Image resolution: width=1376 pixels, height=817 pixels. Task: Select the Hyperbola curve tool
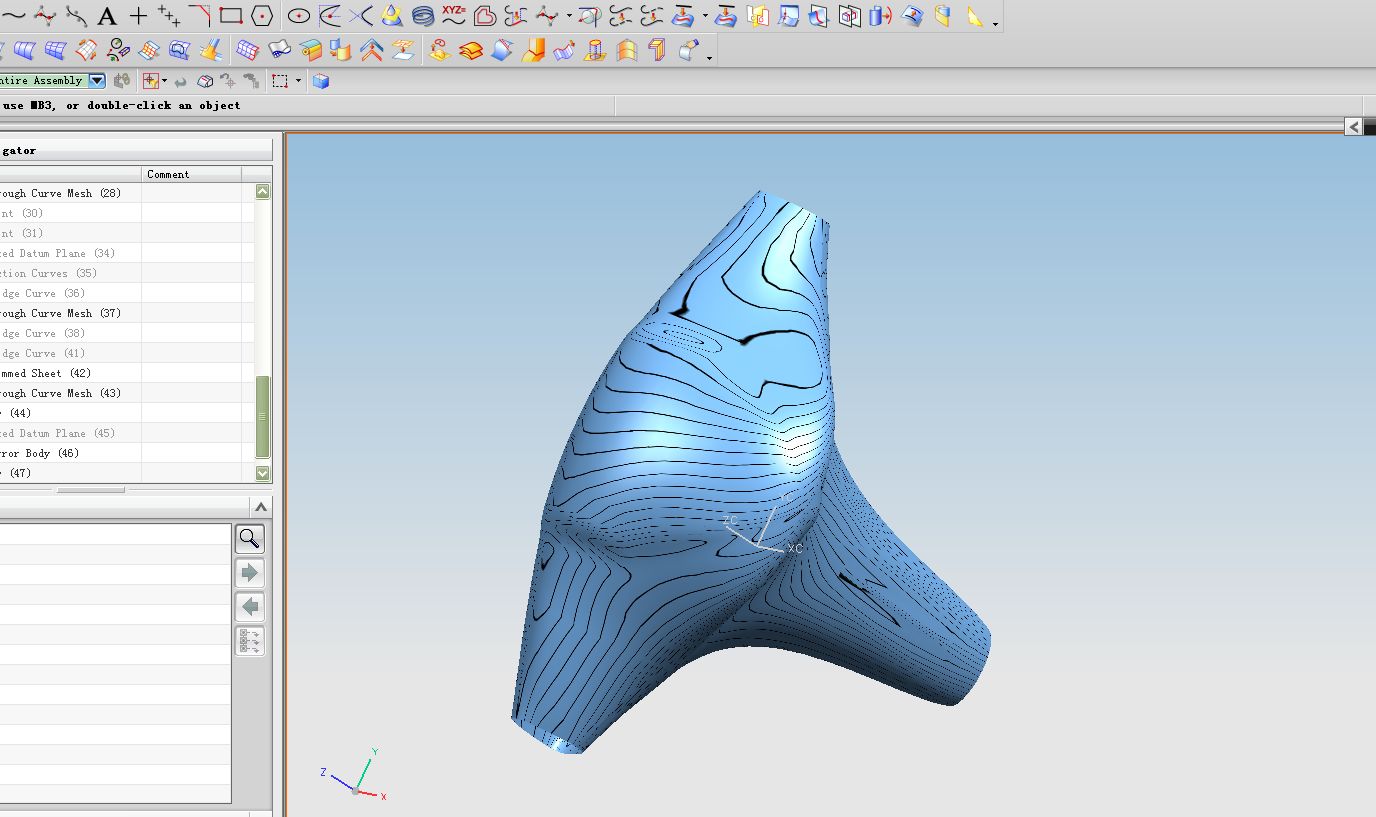pos(361,16)
